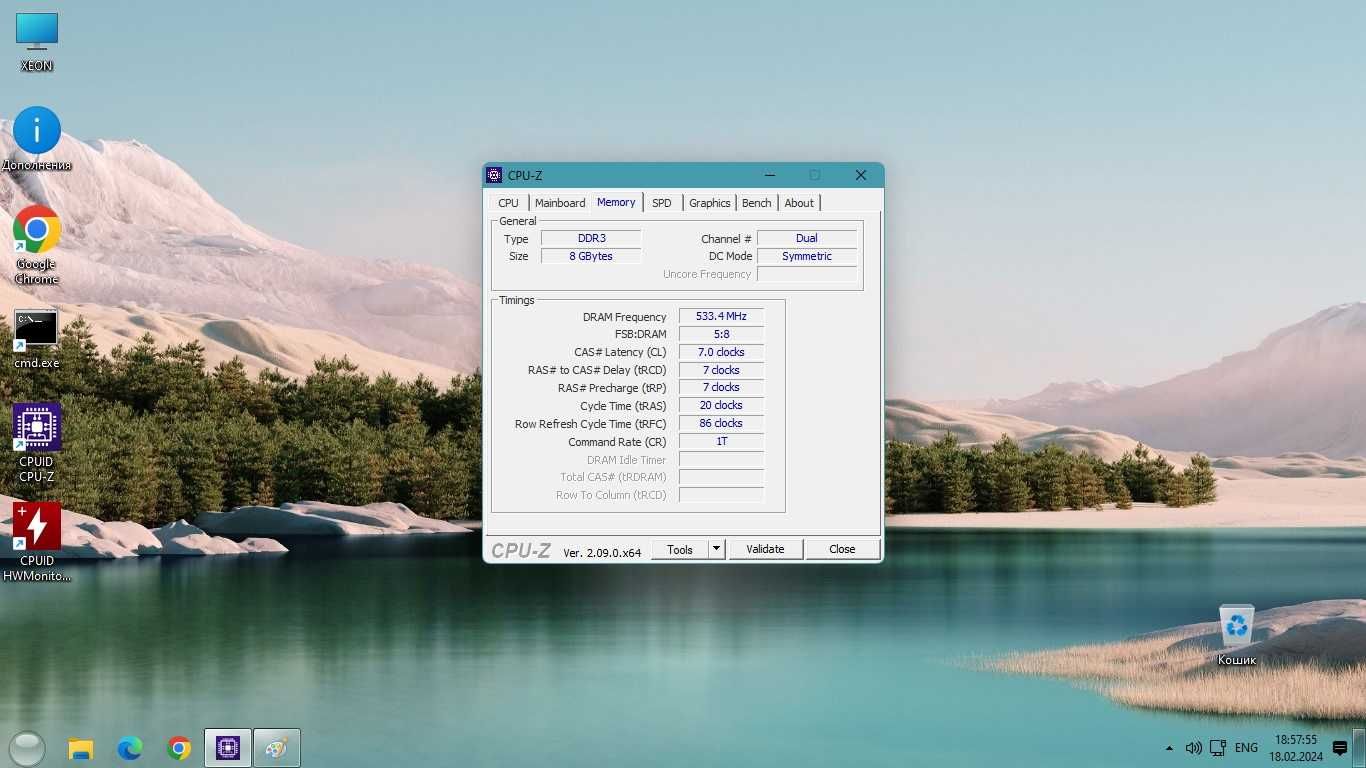
Task: Open the XEON computer desktop icon
Action: click(x=37, y=42)
